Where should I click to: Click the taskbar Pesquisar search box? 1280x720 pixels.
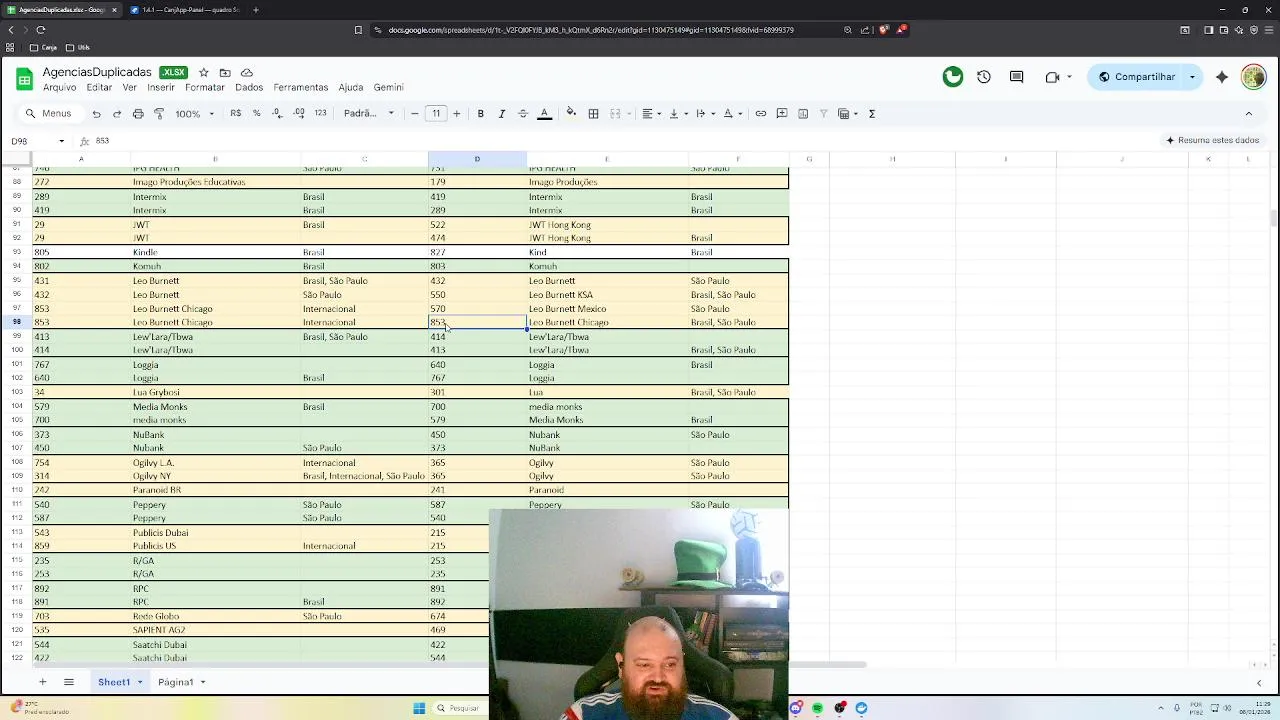point(461,708)
